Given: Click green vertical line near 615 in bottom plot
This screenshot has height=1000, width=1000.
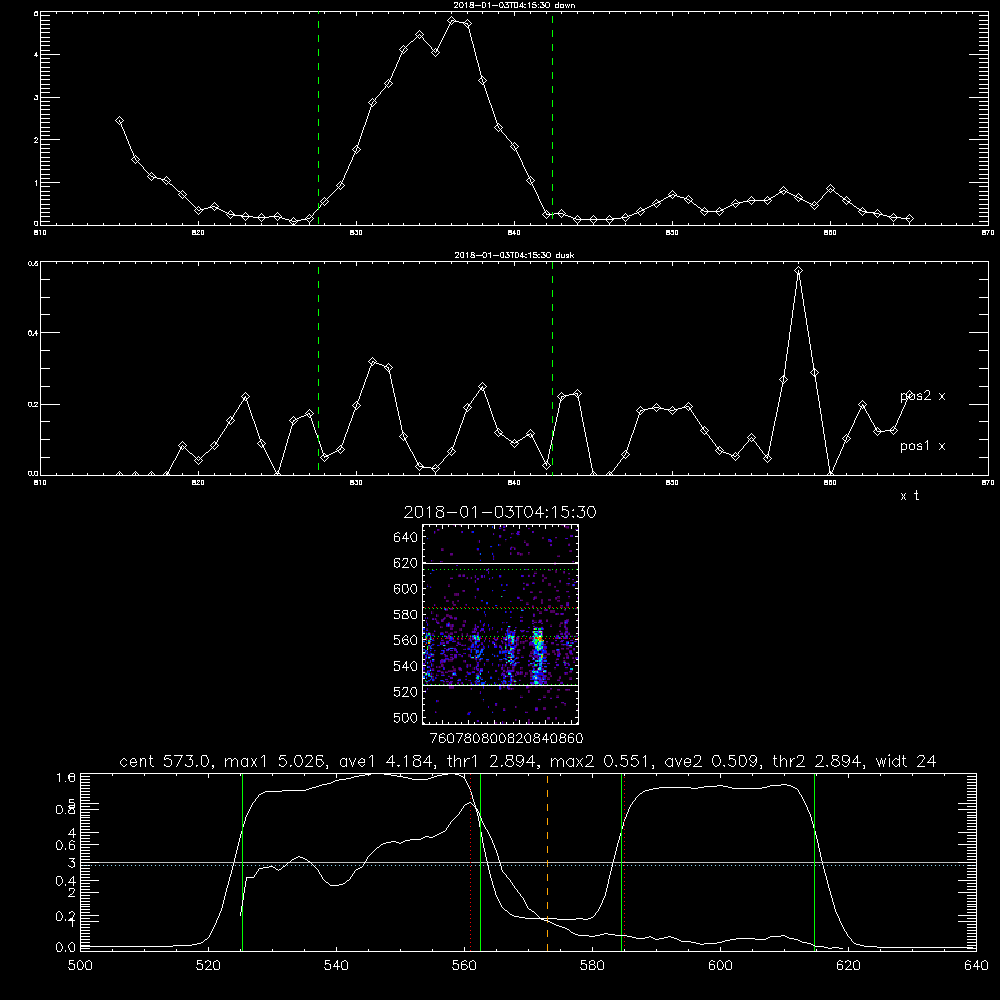Looking at the screenshot, I should coord(814,862).
